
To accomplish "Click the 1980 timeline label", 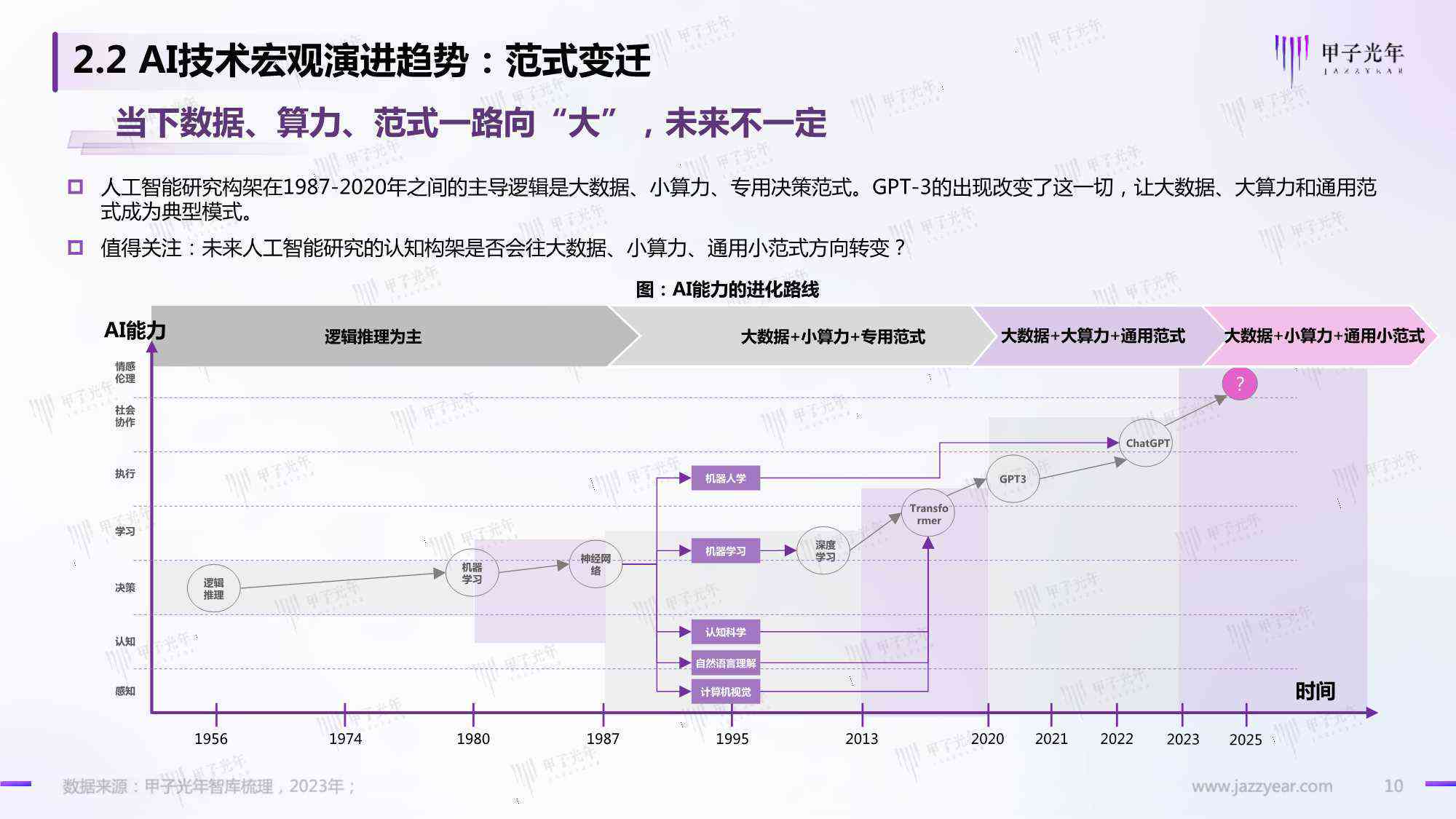I will tap(473, 738).
